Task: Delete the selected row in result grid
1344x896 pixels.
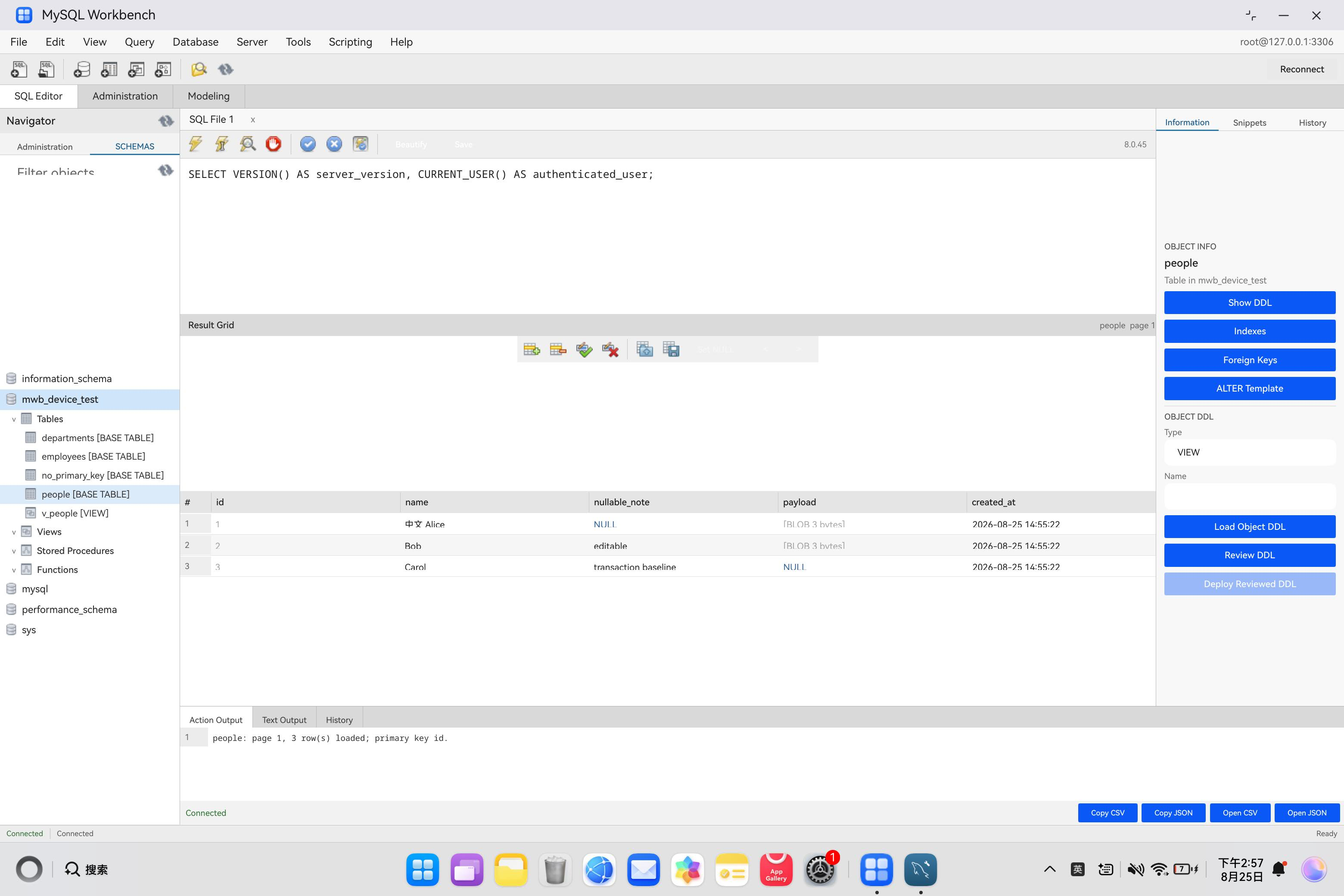Action: click(x=558, y=349)
